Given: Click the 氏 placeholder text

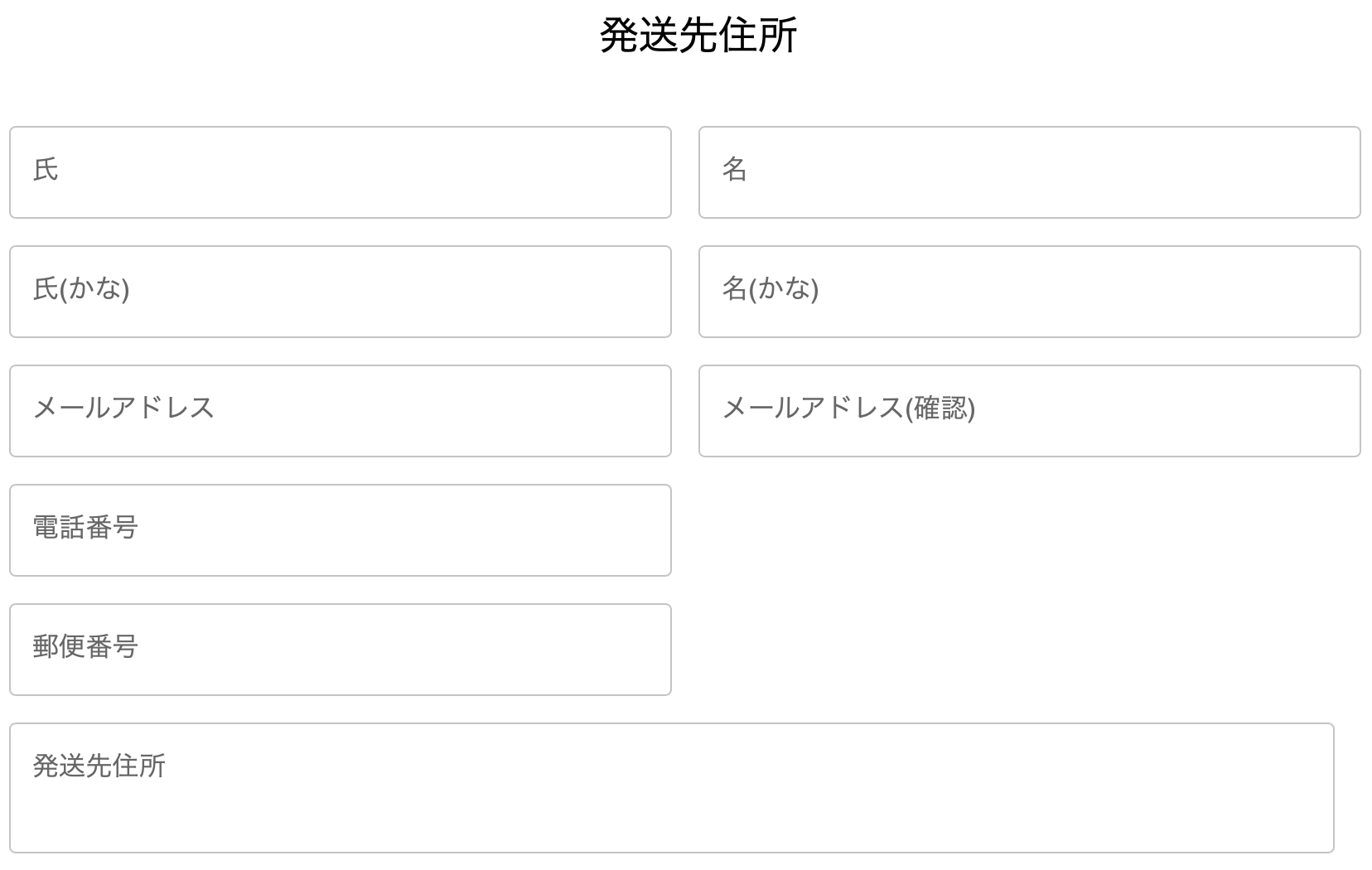Looking at the screenshot, I should pyautogui.click(x=46, y=170).
